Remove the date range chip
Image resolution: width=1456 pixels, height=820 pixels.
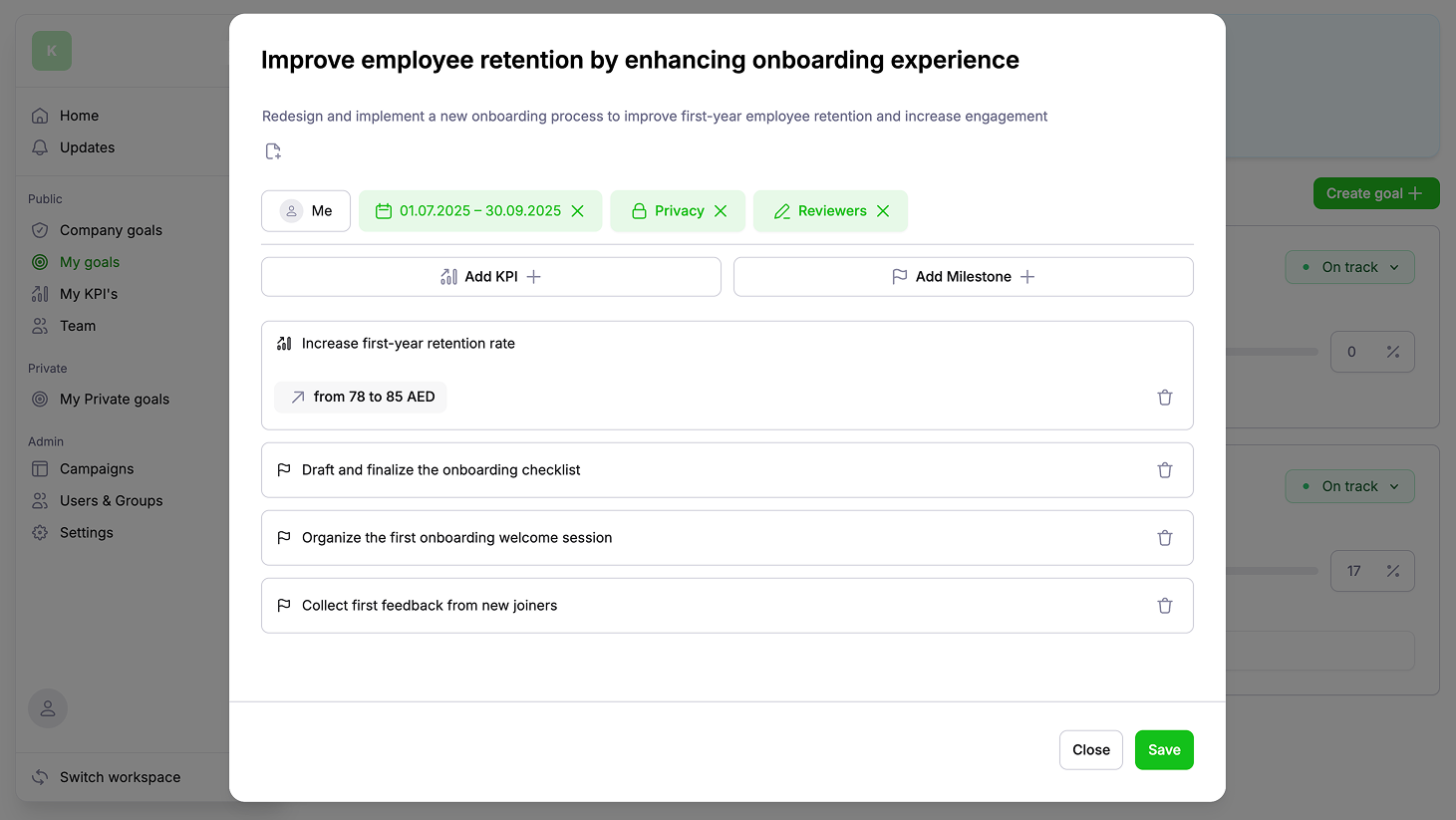click(x=577, y=211)
